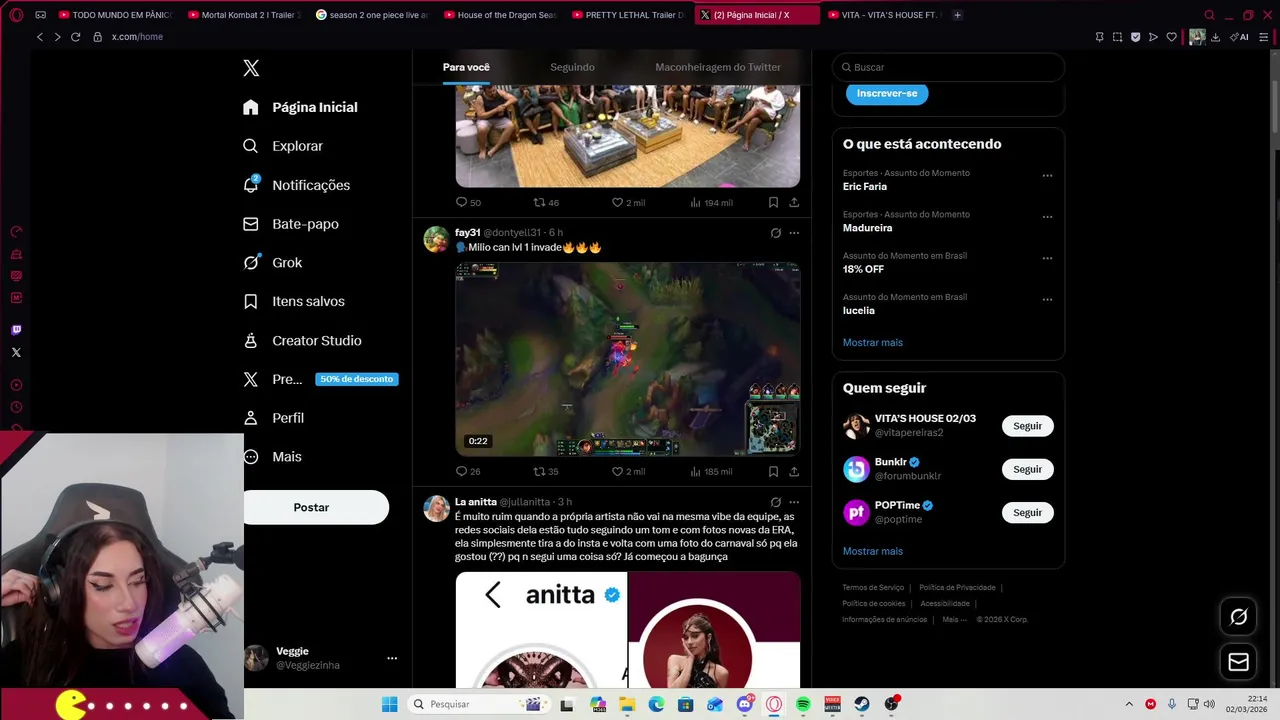Share the fay31 post
Screen dimensions: 1280x720
pyautogui.click(x=794, y=471)
